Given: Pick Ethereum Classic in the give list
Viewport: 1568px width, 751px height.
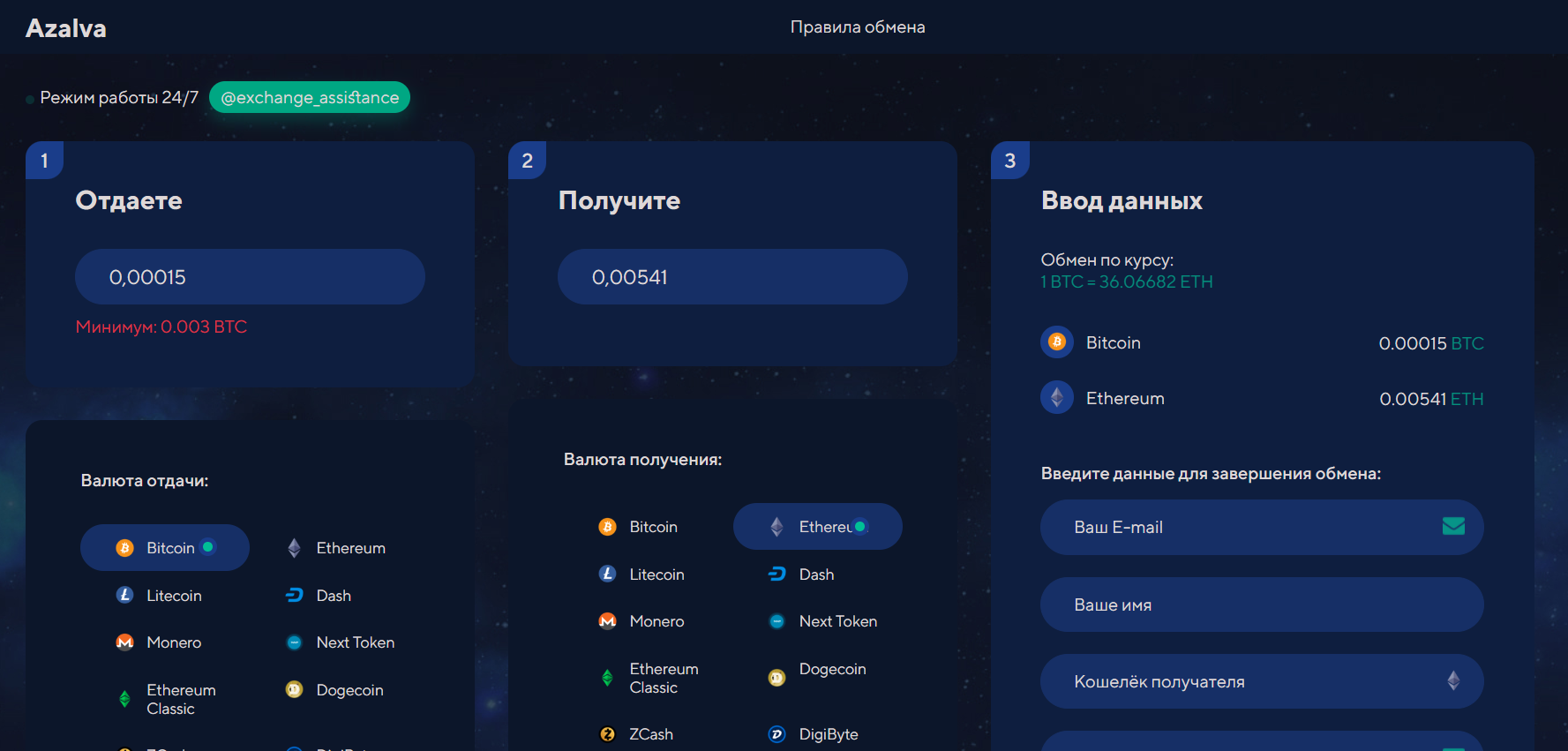Looking at the screenshot, I should (x=180, y=699).
